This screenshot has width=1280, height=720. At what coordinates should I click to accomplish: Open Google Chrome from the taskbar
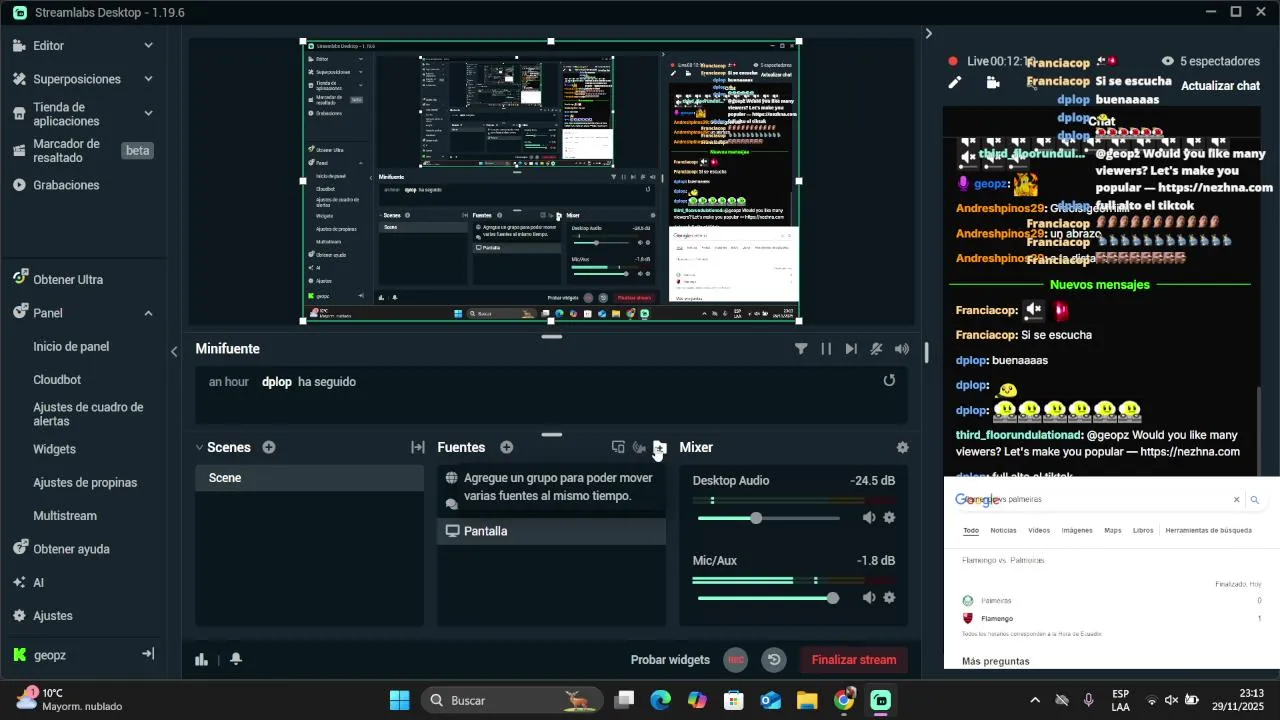pyautogui.click(x=844, y=700)
